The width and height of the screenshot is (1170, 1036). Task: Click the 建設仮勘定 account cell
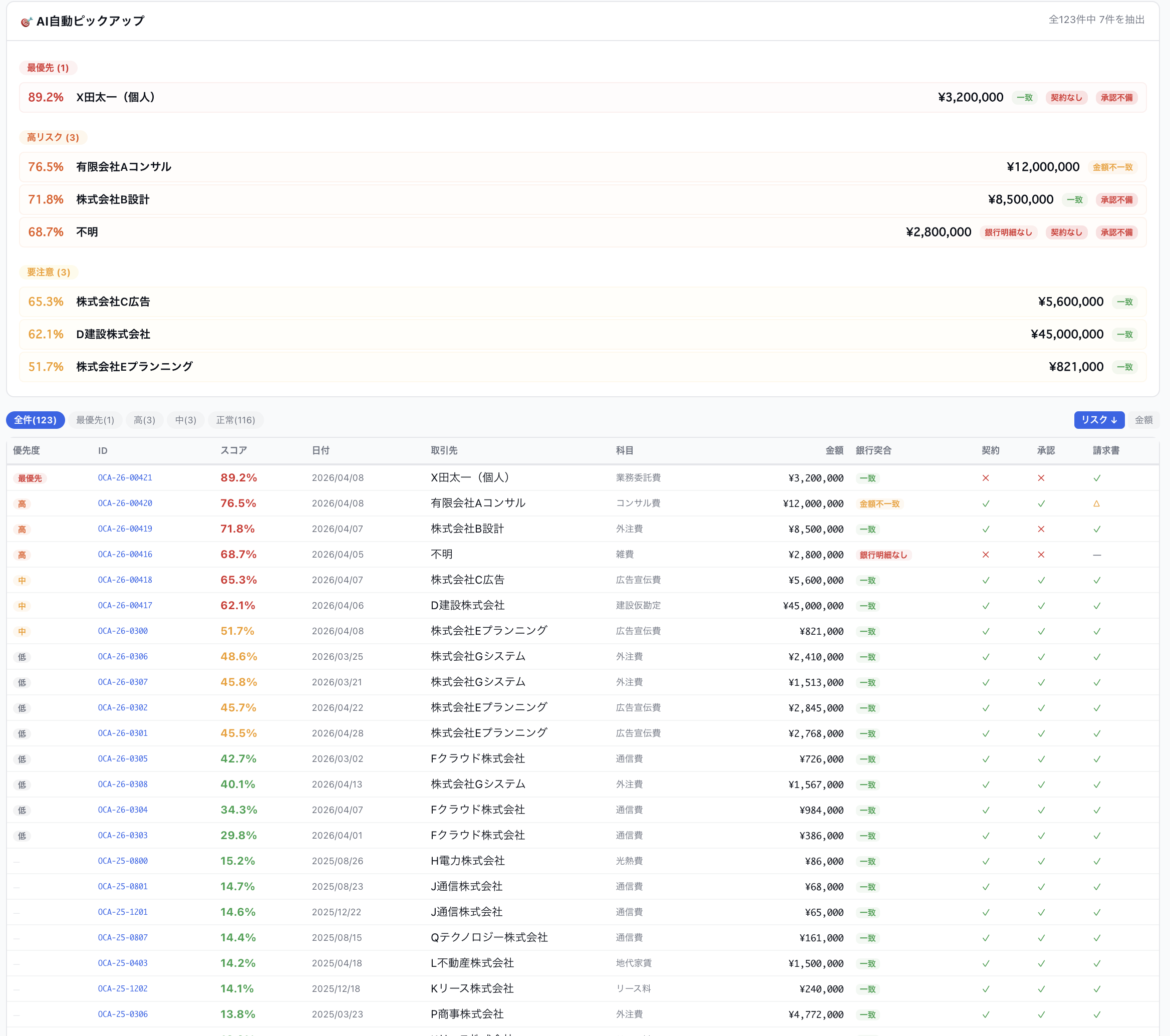638,606
